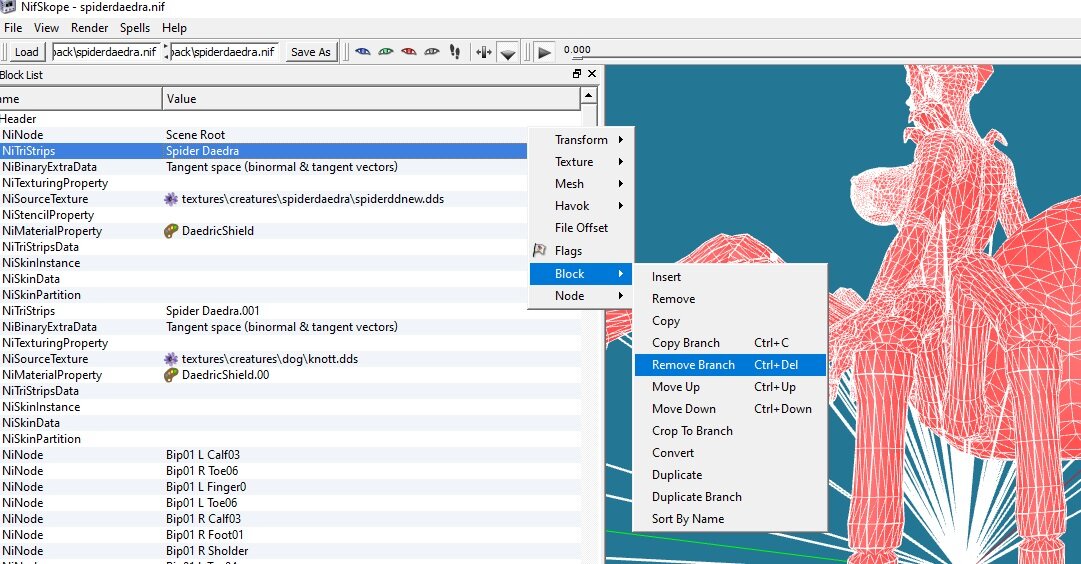Choose Move Down from submenu

(730, 410)
